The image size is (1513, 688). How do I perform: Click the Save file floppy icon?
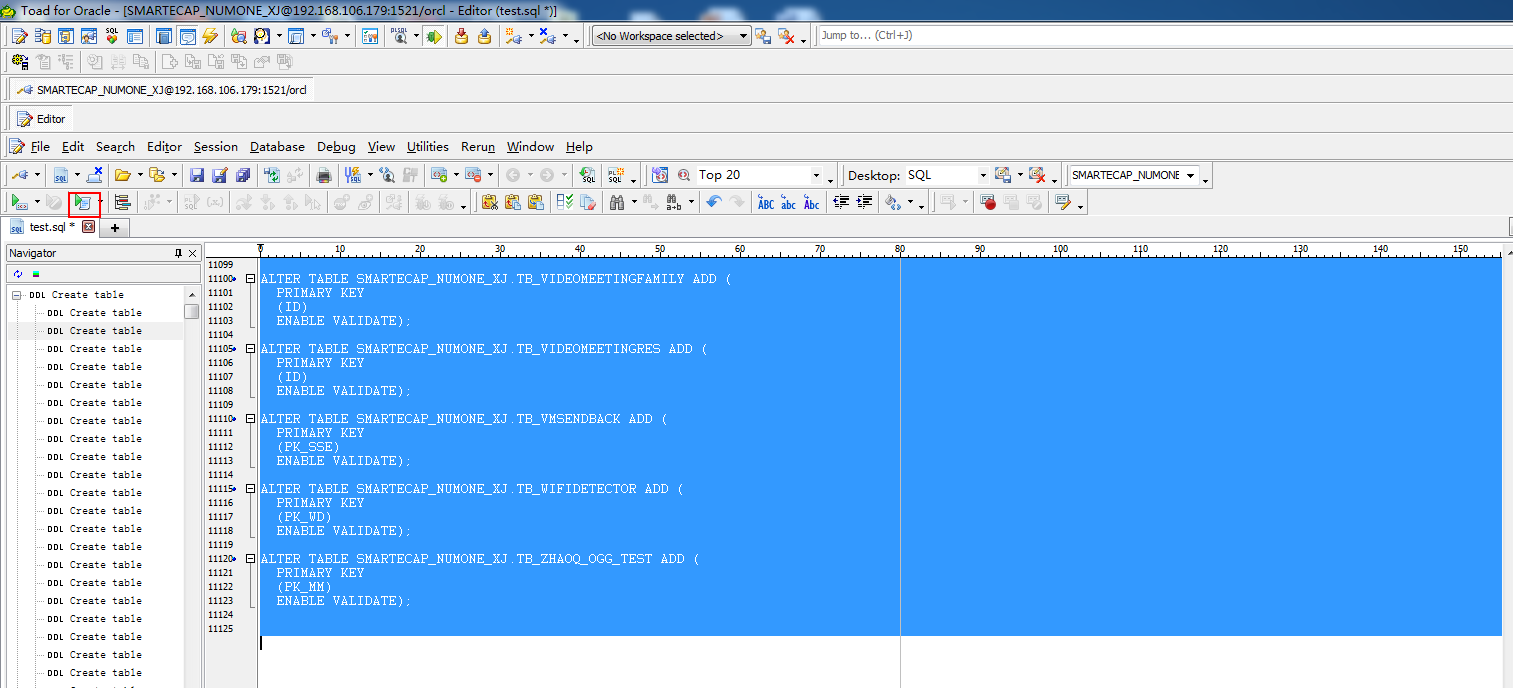[x=197, y=175]
